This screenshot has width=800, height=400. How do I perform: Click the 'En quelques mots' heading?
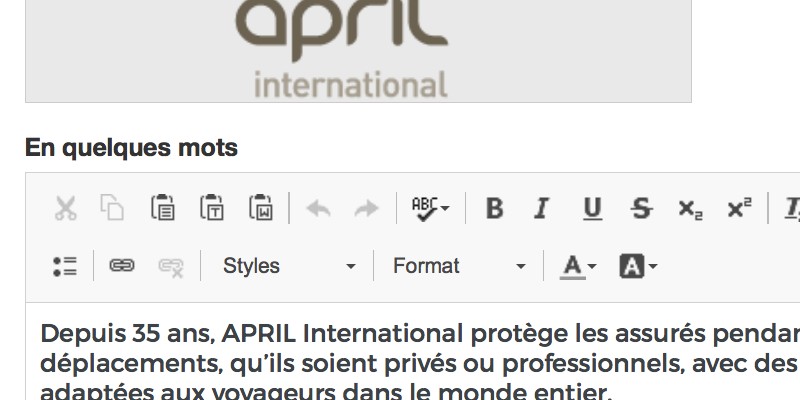(x=131, y=148)
